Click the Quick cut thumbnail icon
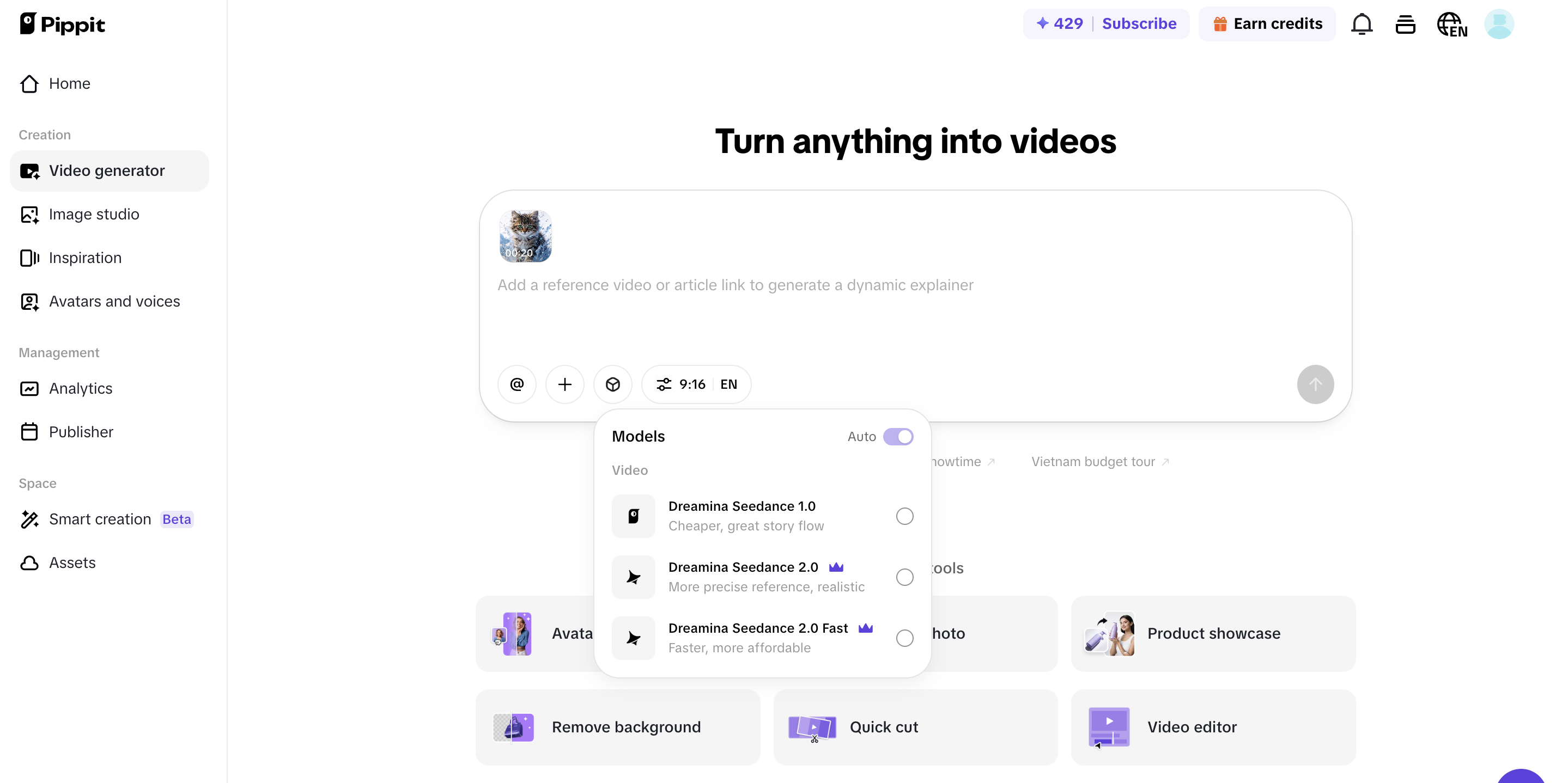The image size is (1568, 783). 812,728
